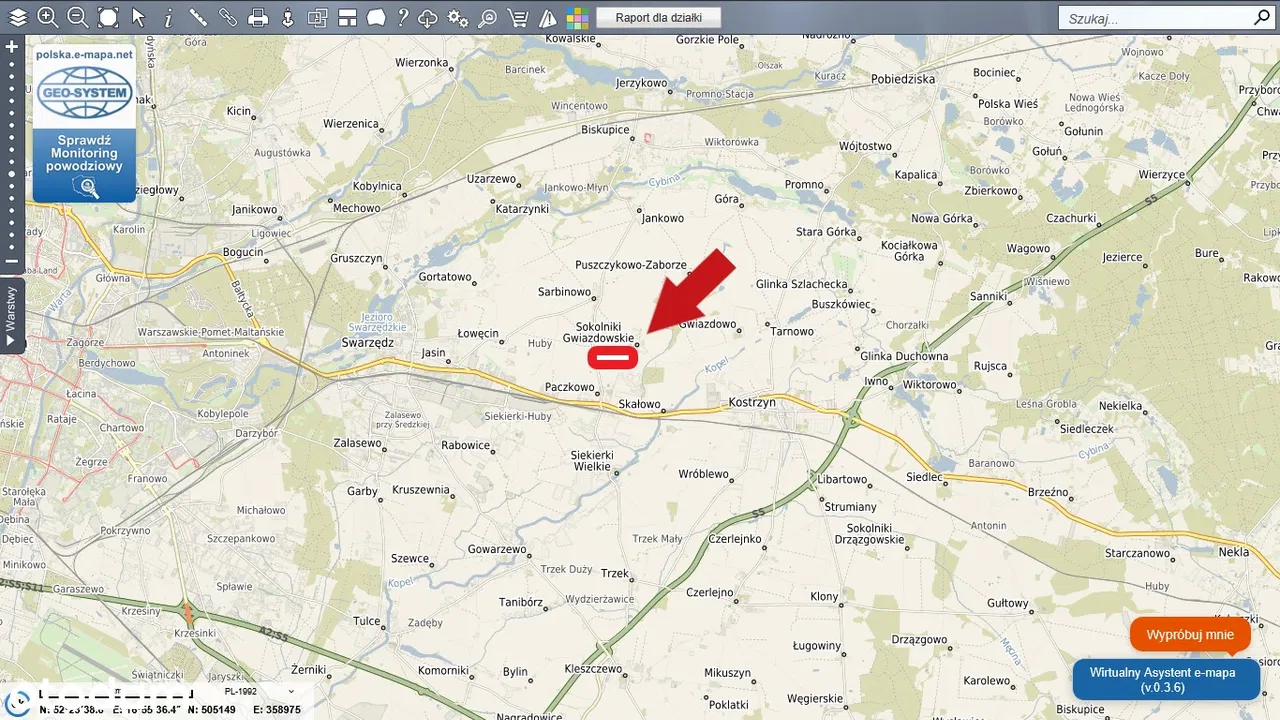Click the printer icon to print map
The height and width of the screenshot is (720, 1280).
tap(258, 17)
